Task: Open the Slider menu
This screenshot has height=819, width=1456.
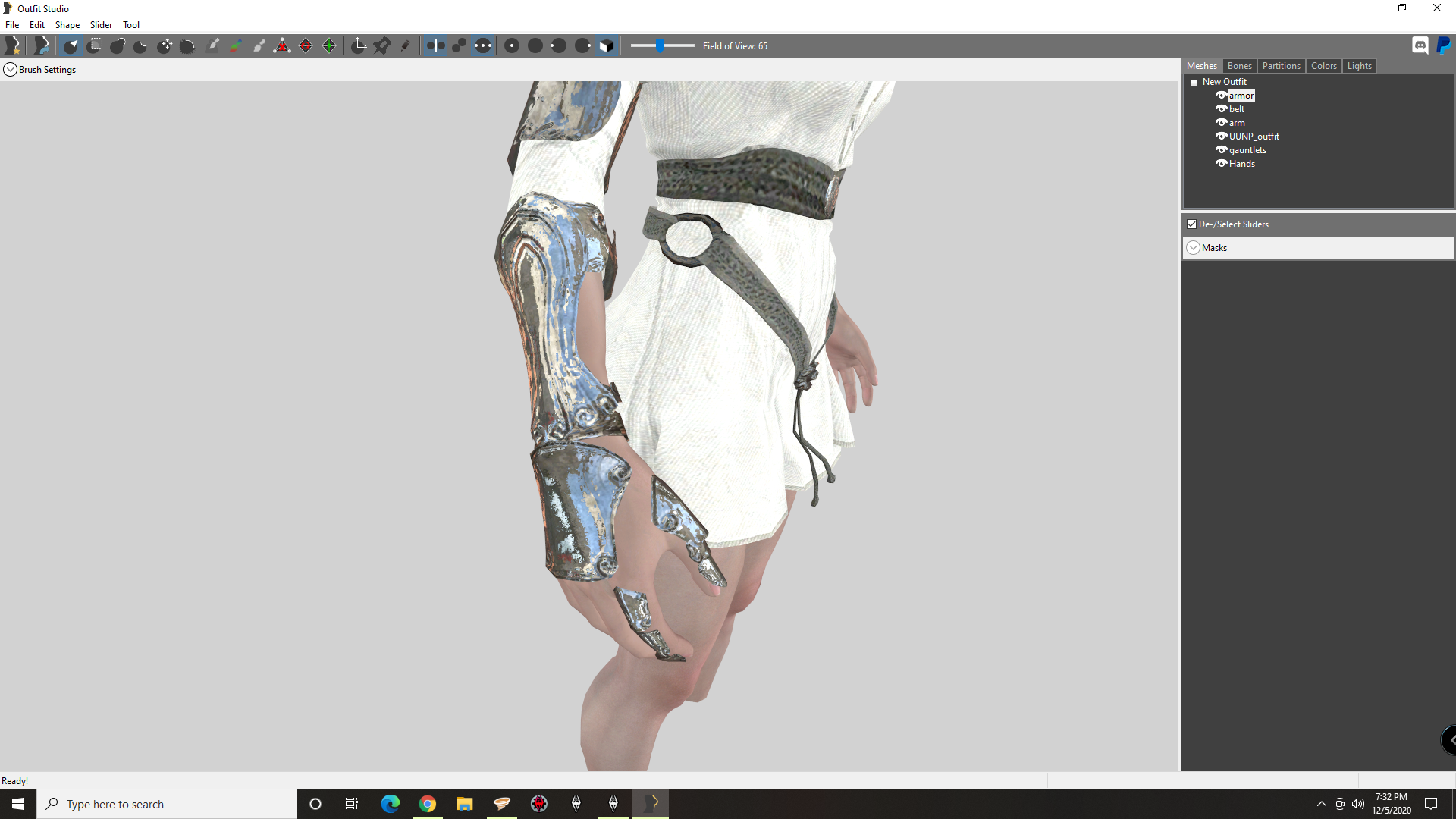Action: [x=101, y=25]
